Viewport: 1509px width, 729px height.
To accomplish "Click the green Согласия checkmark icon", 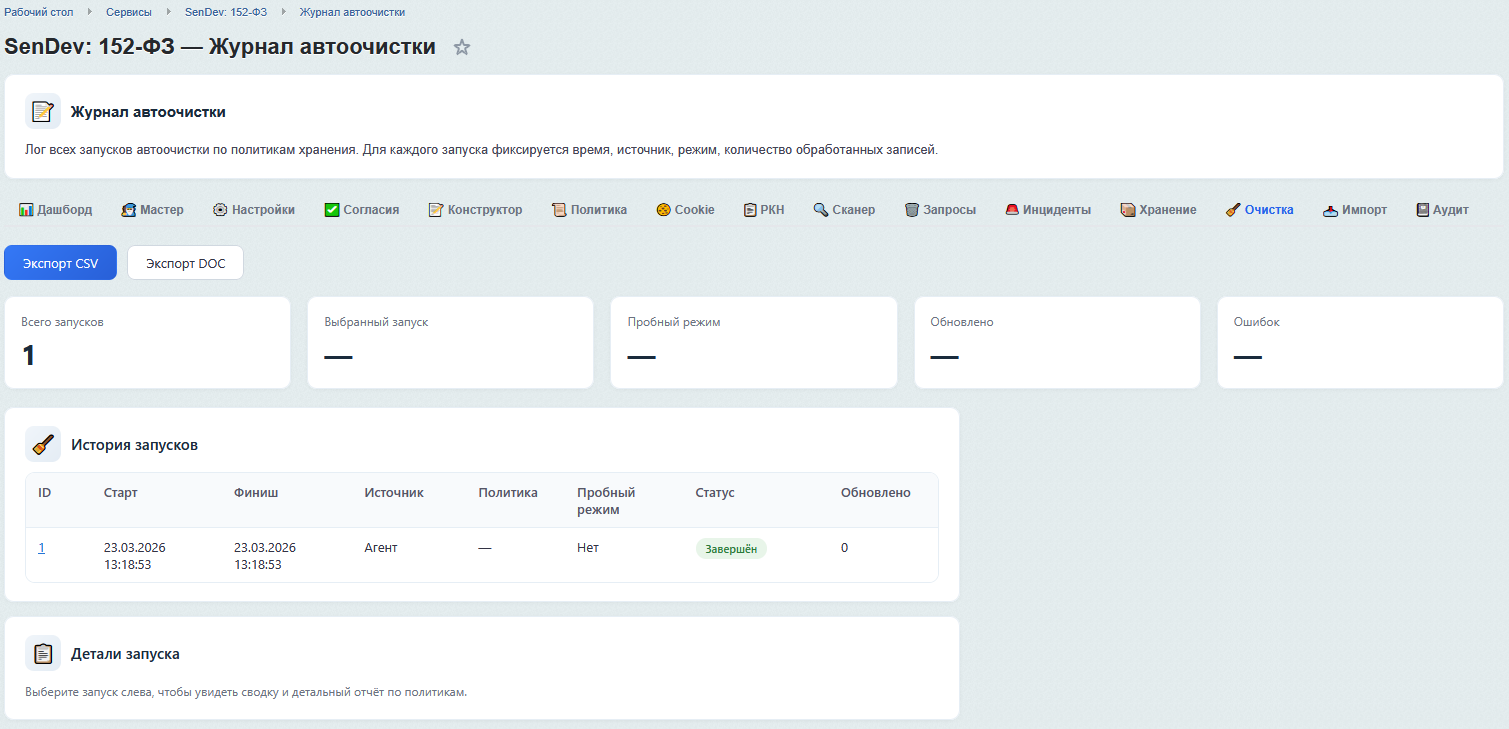I will click(x=332, y=210).
